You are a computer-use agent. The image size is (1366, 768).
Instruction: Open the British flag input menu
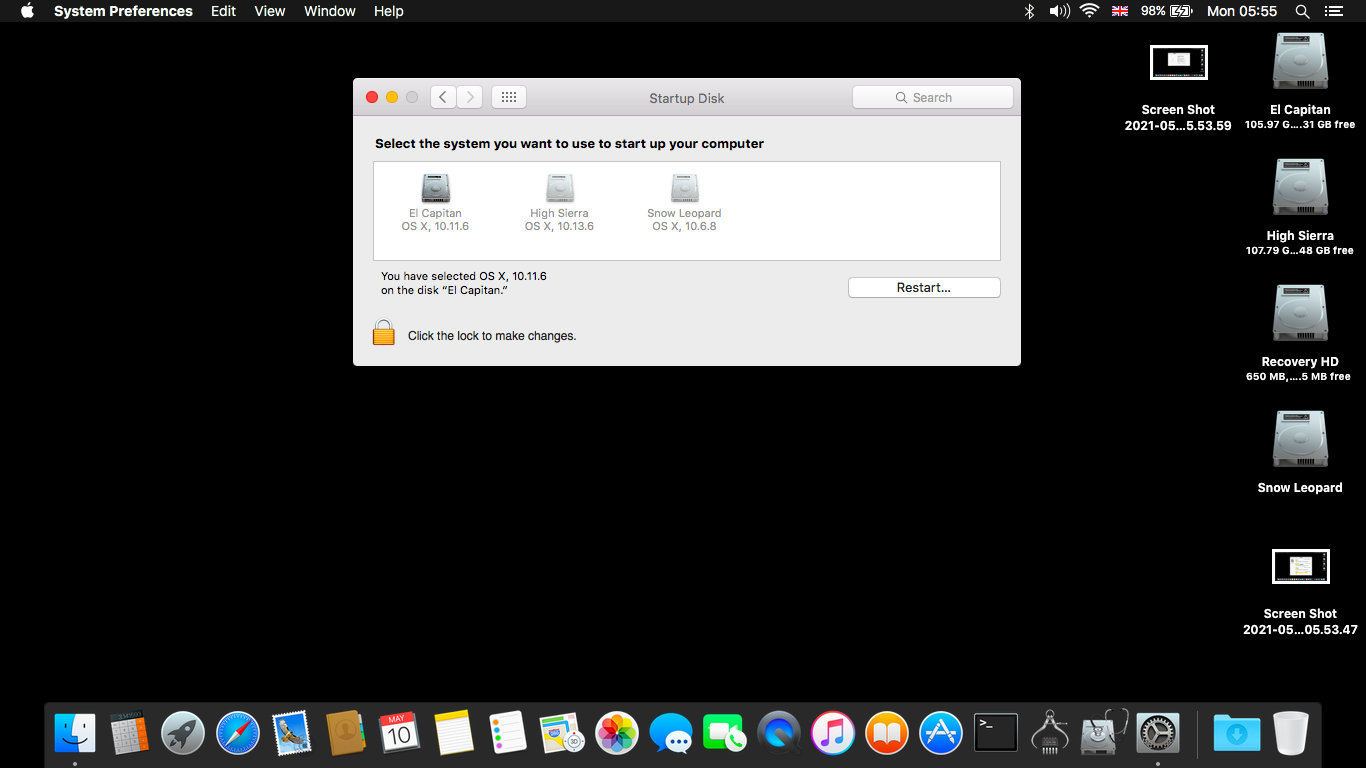click(x=1120, y=11)
